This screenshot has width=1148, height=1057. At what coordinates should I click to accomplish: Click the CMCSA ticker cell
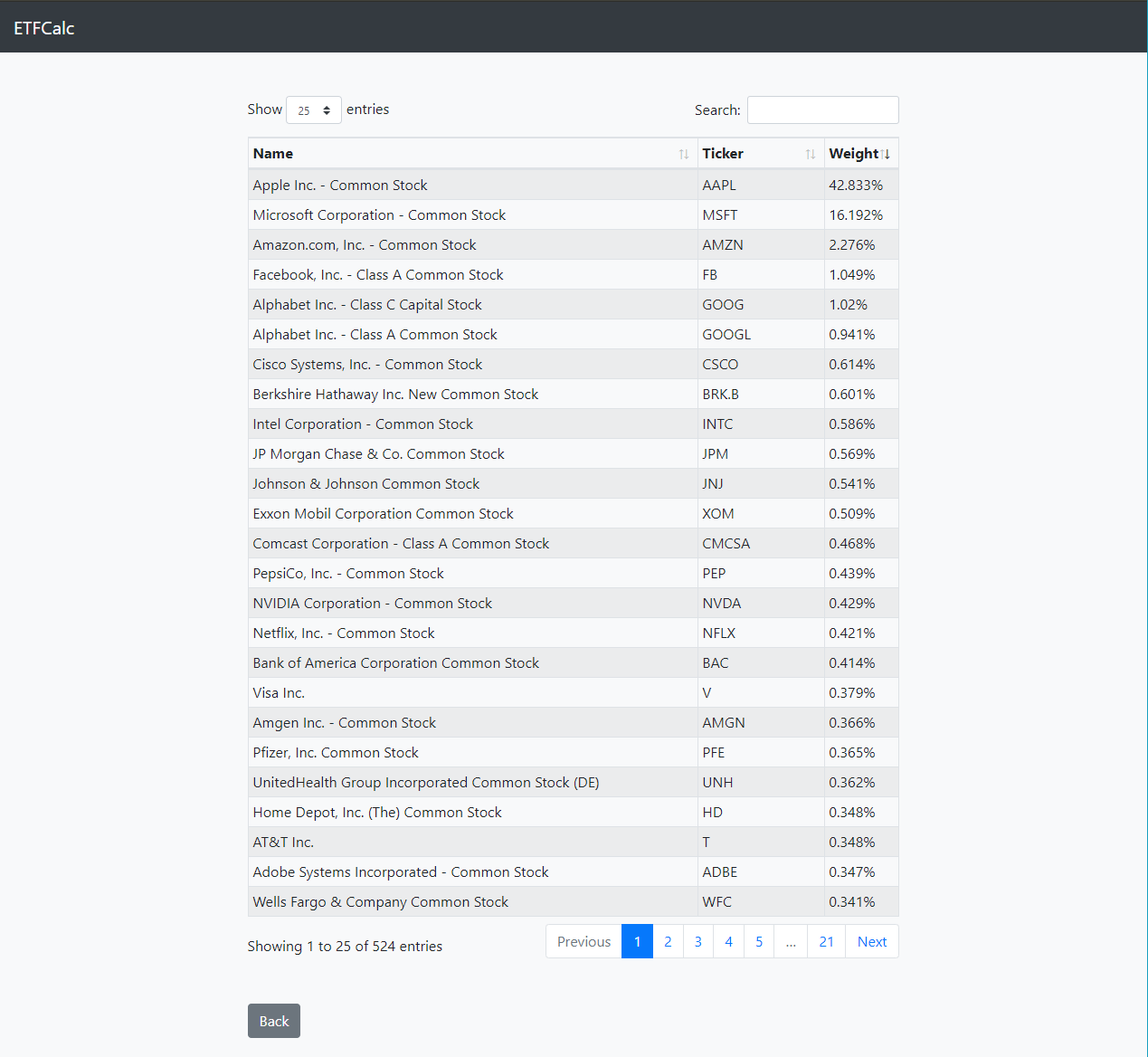(761, 543)
